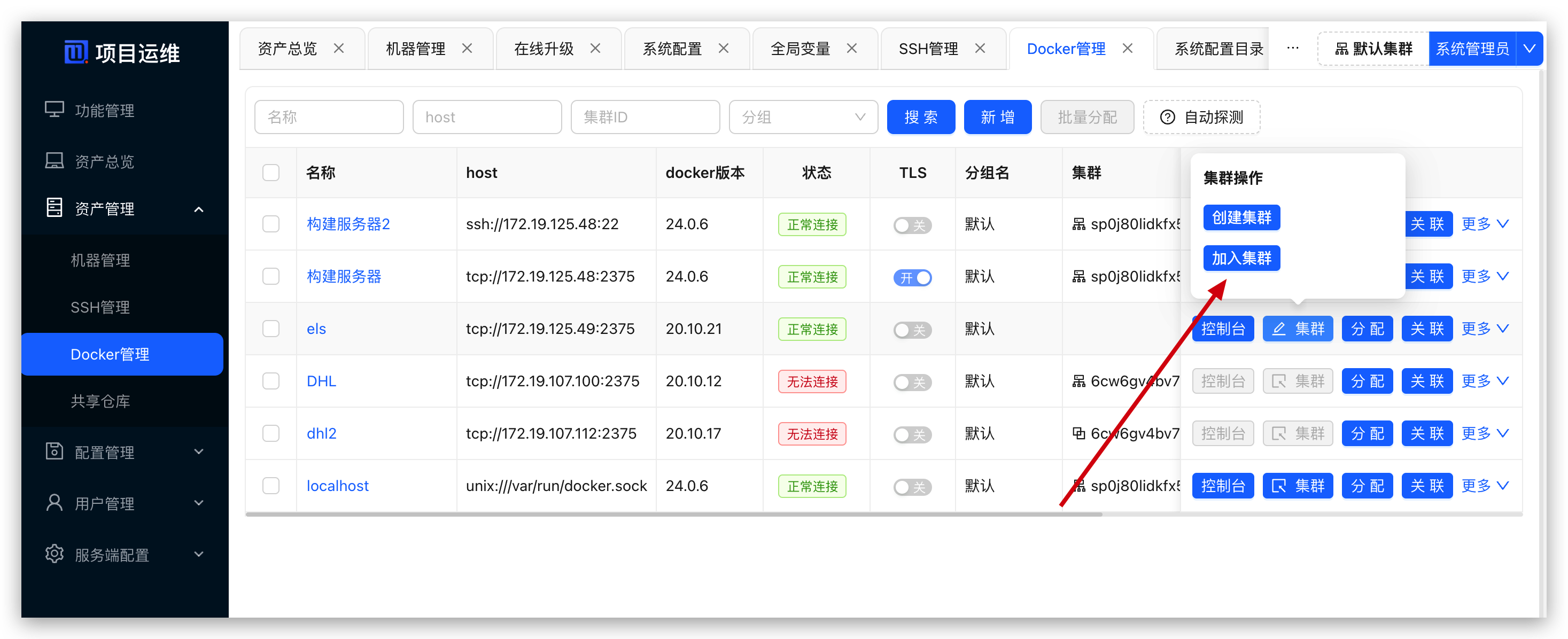This screenshot has height=639, width=1568.
Task: Check the select-all checkbox in table header
Action: 271,173
